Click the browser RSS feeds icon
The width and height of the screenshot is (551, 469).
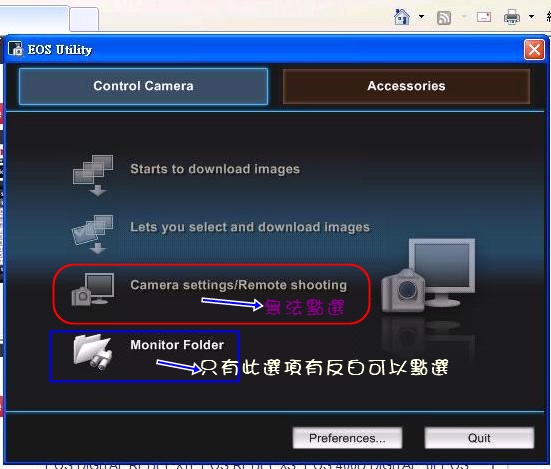(444, 18)
